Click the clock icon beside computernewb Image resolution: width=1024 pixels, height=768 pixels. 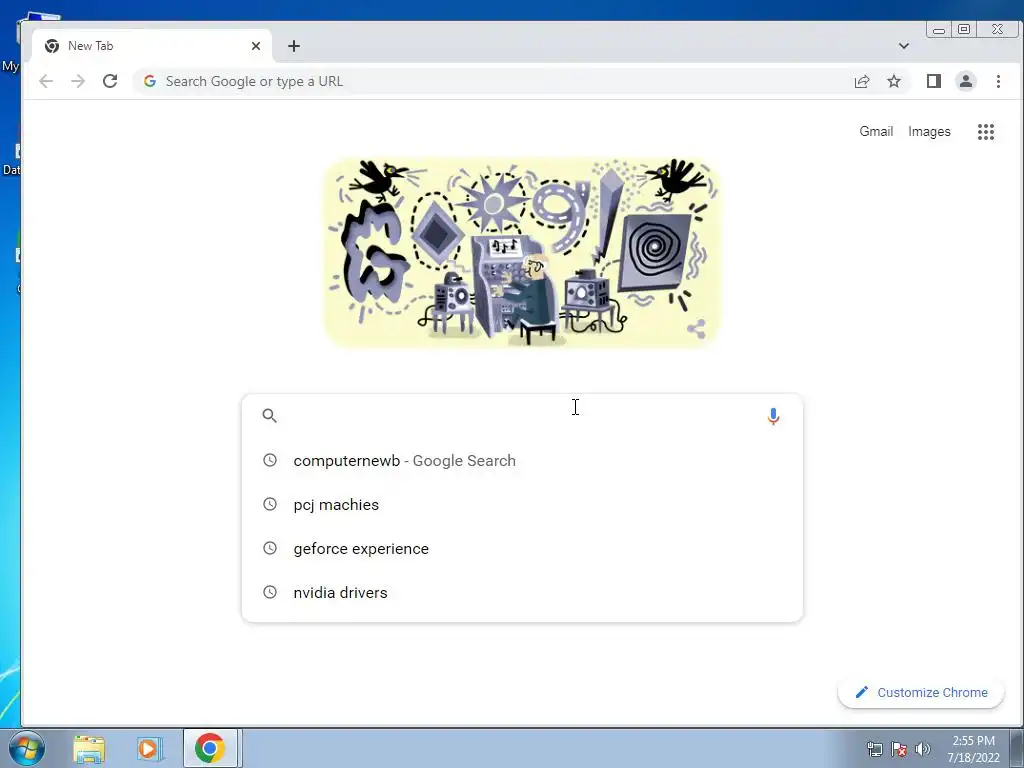[270, 460]
